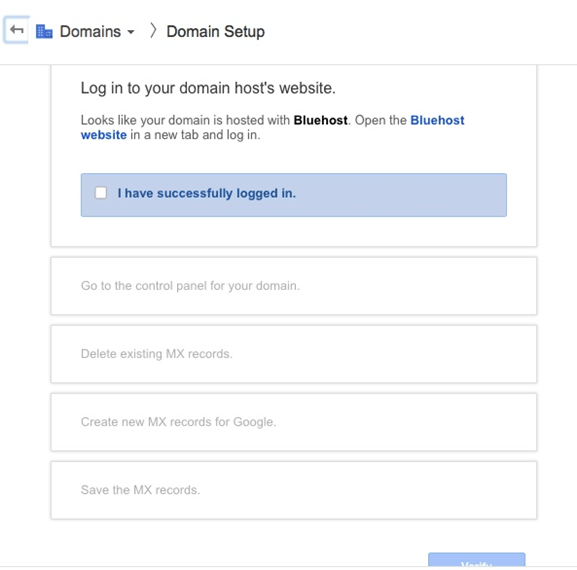Click the 'I have successfully logged in' label text
The height and width of the screenshot is (570, 577).
point(206,193)
